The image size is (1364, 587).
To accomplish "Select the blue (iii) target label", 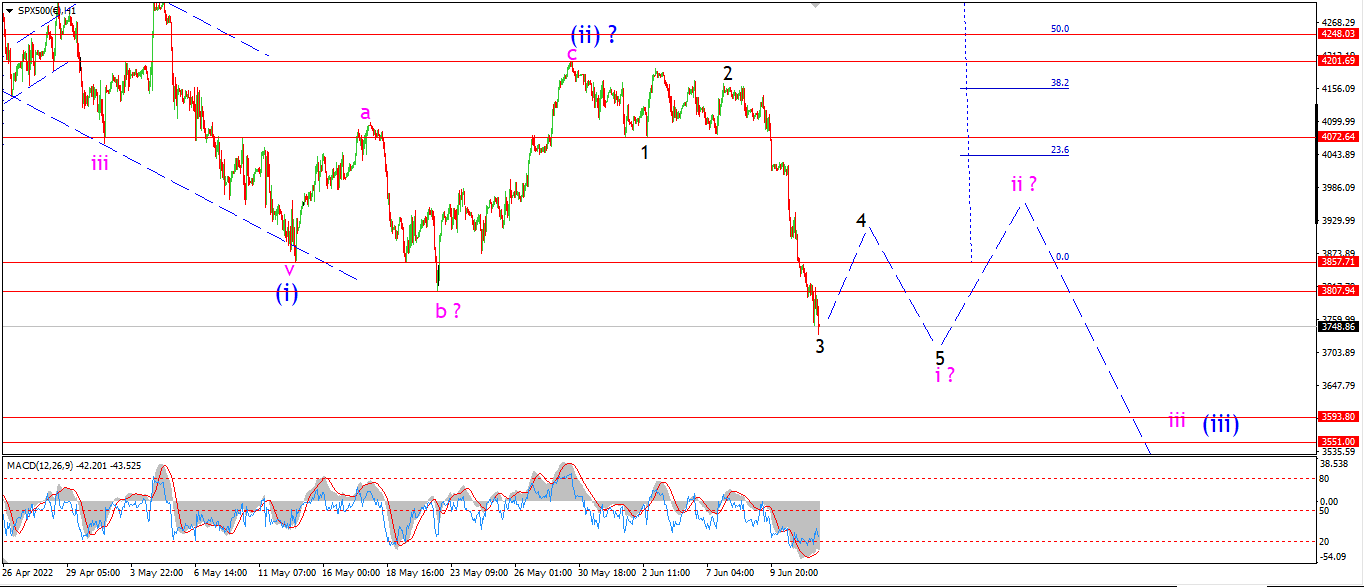I will (x=1221, y=423).
